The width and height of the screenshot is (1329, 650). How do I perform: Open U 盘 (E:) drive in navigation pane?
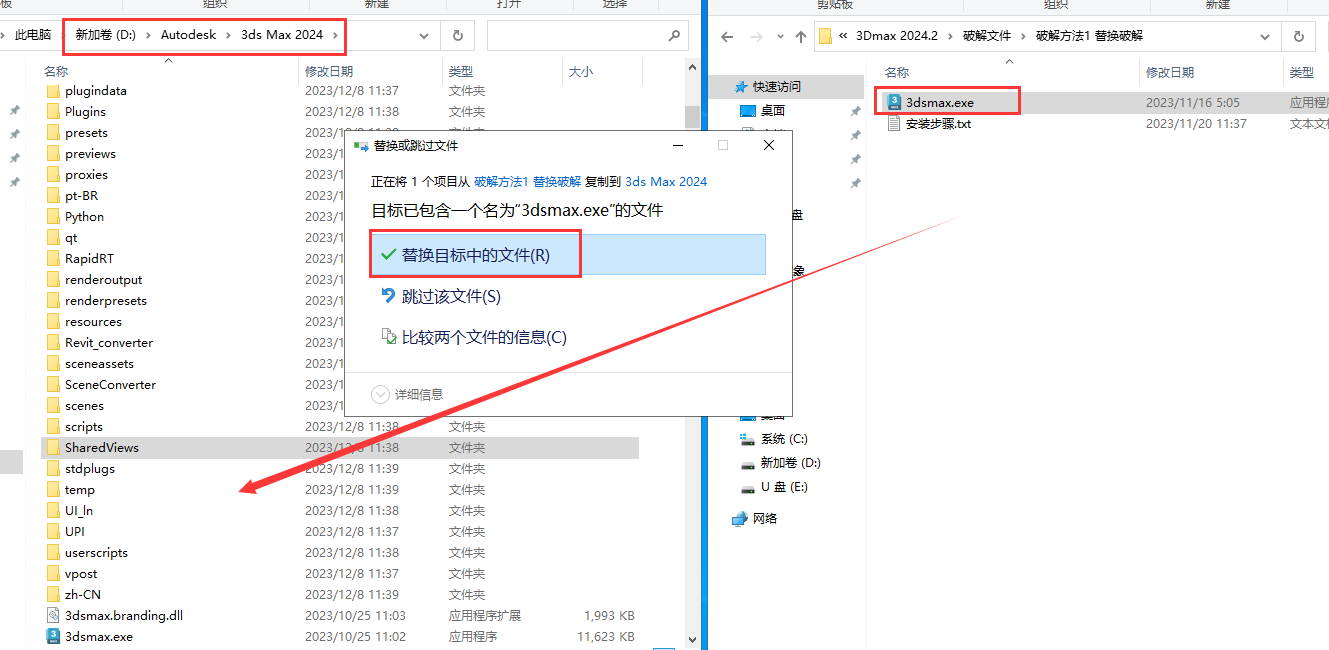tap(784, 487)
